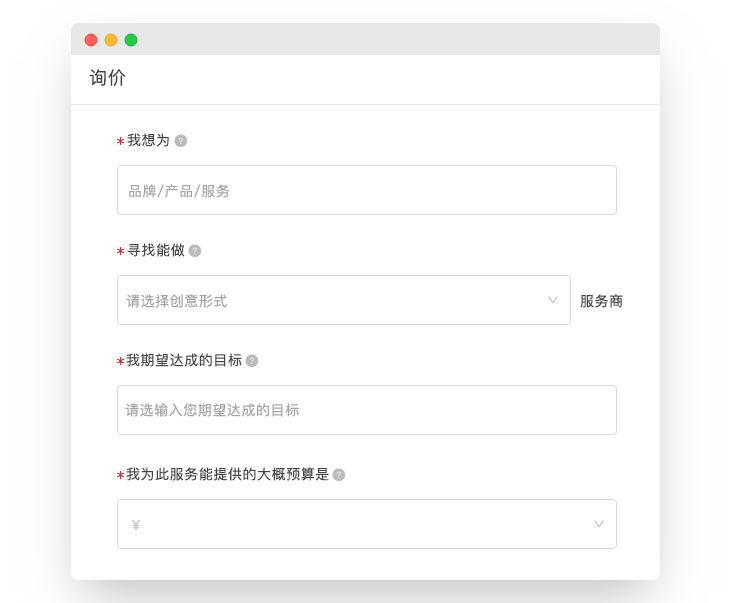Image resolution: width=731 pixels, height=603 pixels.
Task: Focus the 品牌/产品/服务 input field
Action: (x=366, y=190)
